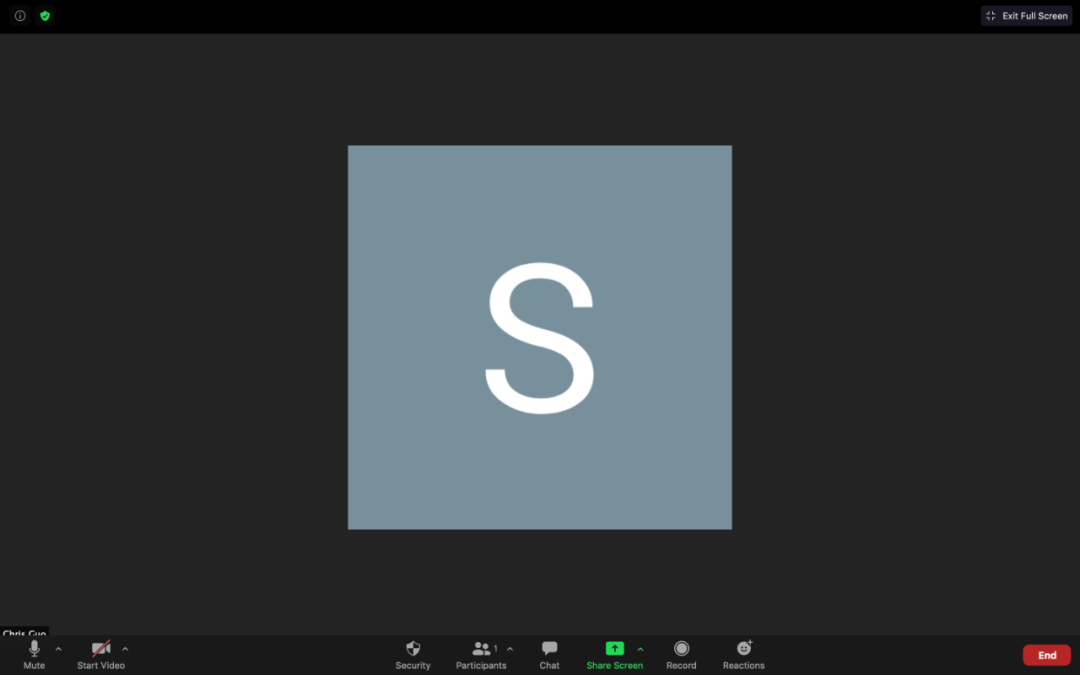Open the Security menu

click(413, 655)
